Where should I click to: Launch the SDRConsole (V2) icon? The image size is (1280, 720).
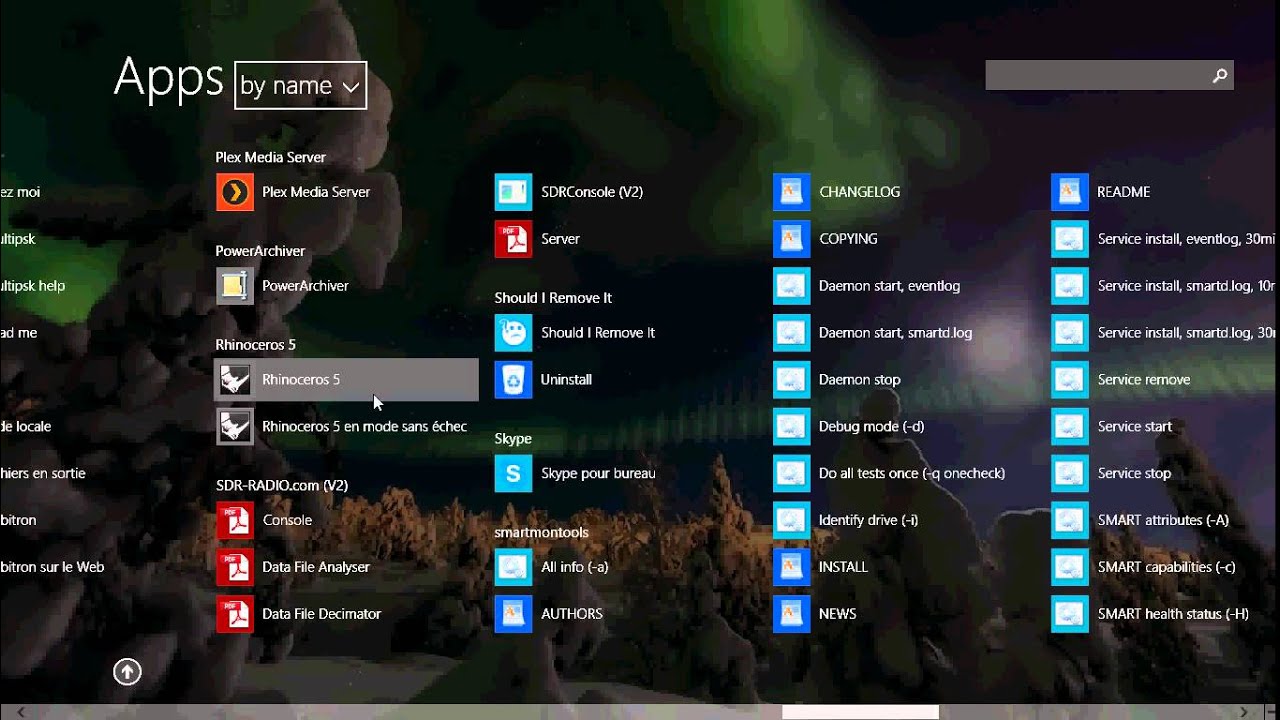tap(513, 192)
